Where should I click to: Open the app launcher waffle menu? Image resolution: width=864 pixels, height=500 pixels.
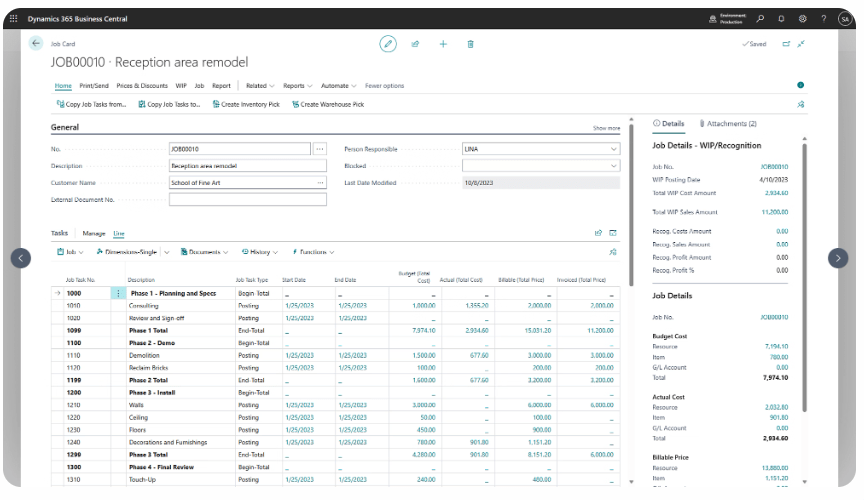point(14,18)
